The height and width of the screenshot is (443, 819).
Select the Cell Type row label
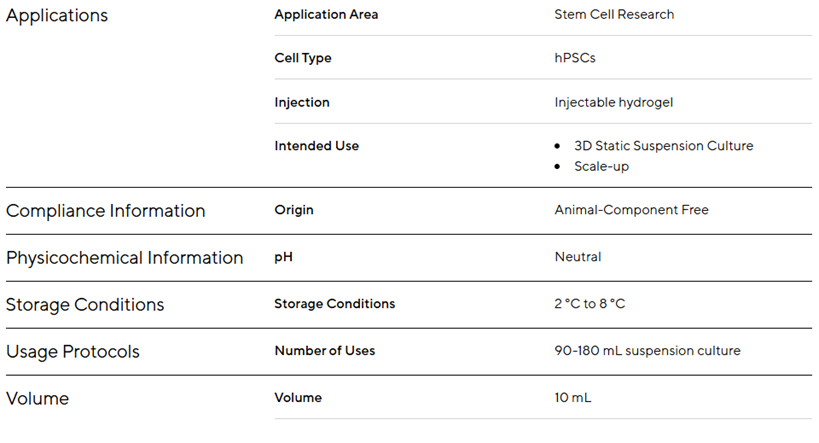[302, 58]
